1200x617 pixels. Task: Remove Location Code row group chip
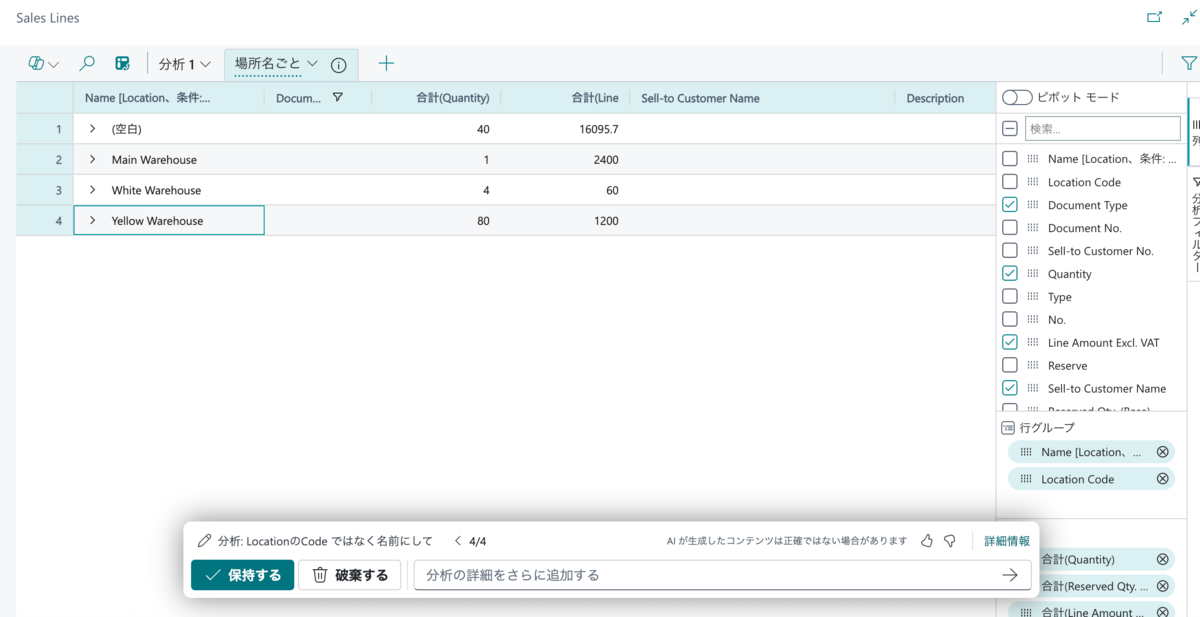pos(1162,479)
